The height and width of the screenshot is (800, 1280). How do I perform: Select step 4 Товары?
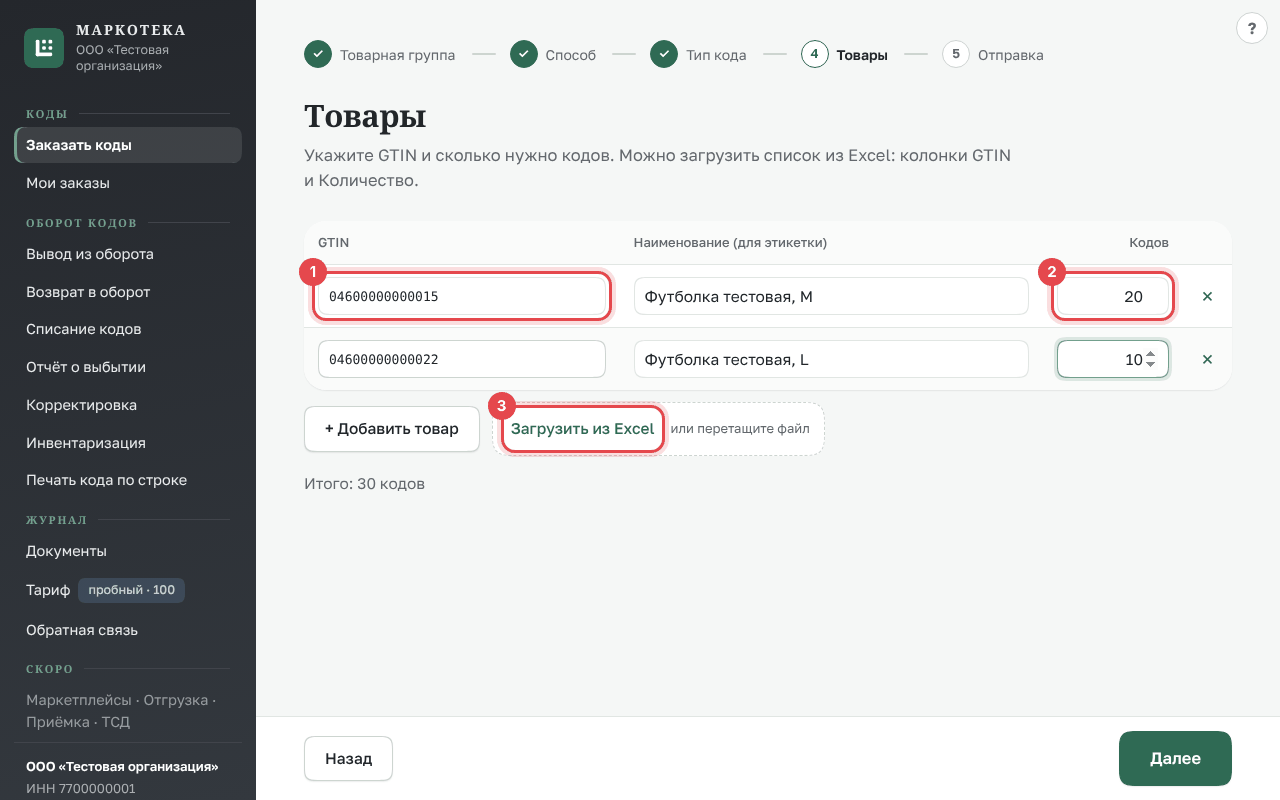point(844,55)
